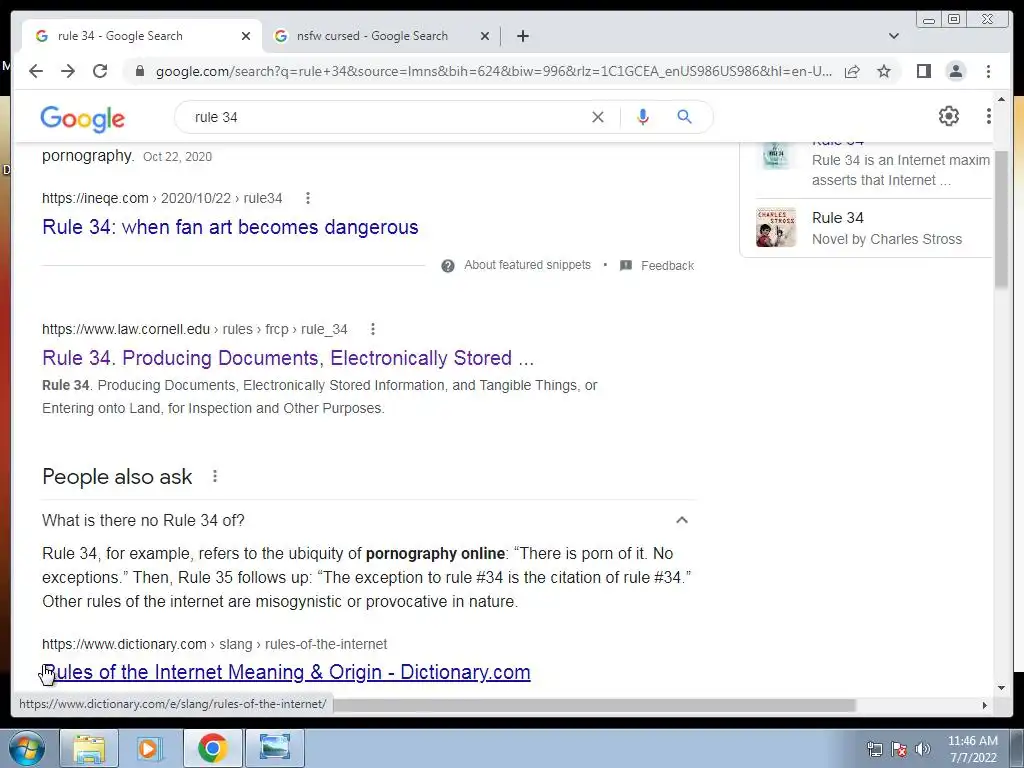Click the Feedback flag icon
Viewport: 1024px width, 768px height.
626,265
